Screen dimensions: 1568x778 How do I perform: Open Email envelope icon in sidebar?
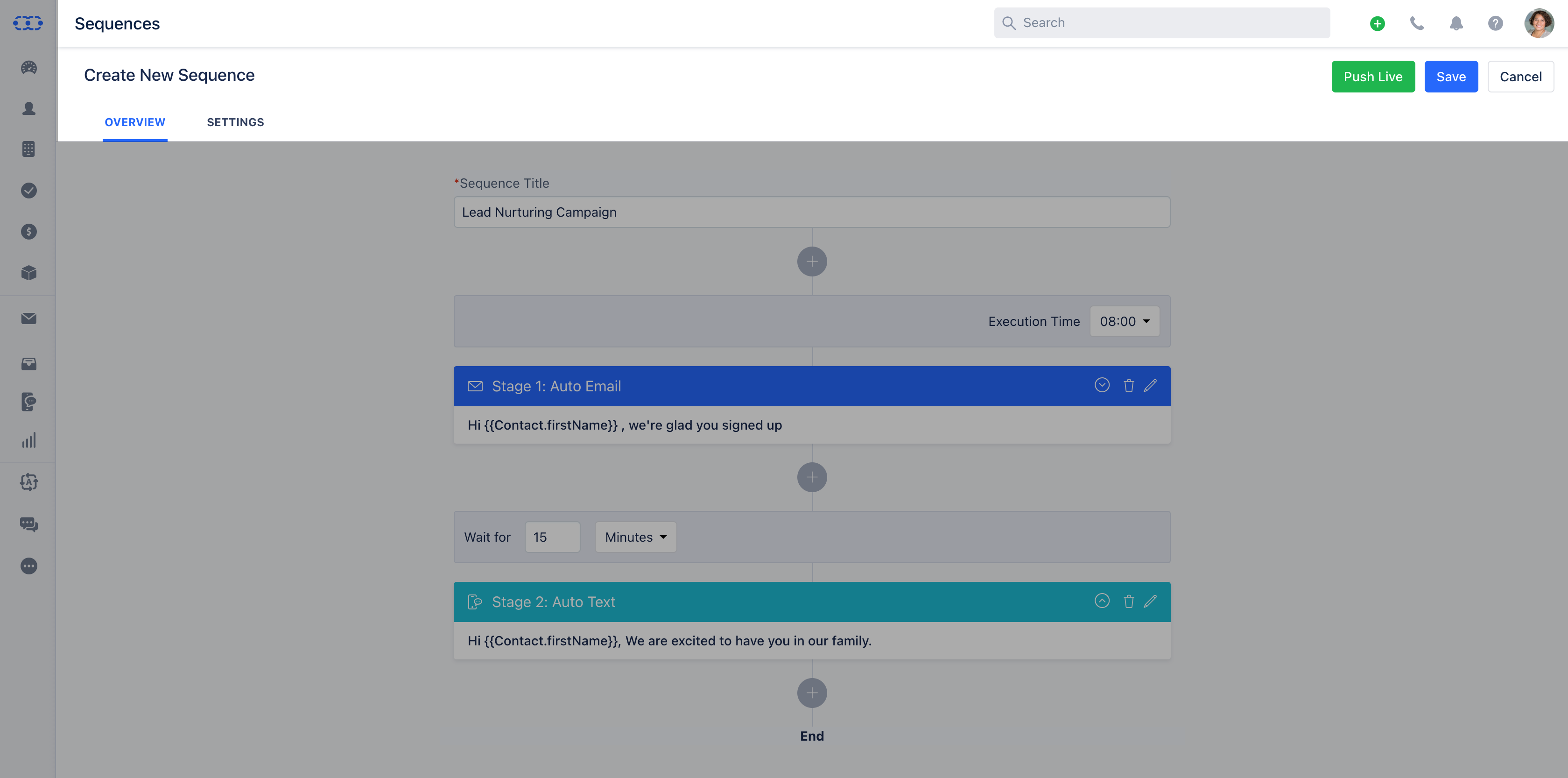[x=28, y=318]
